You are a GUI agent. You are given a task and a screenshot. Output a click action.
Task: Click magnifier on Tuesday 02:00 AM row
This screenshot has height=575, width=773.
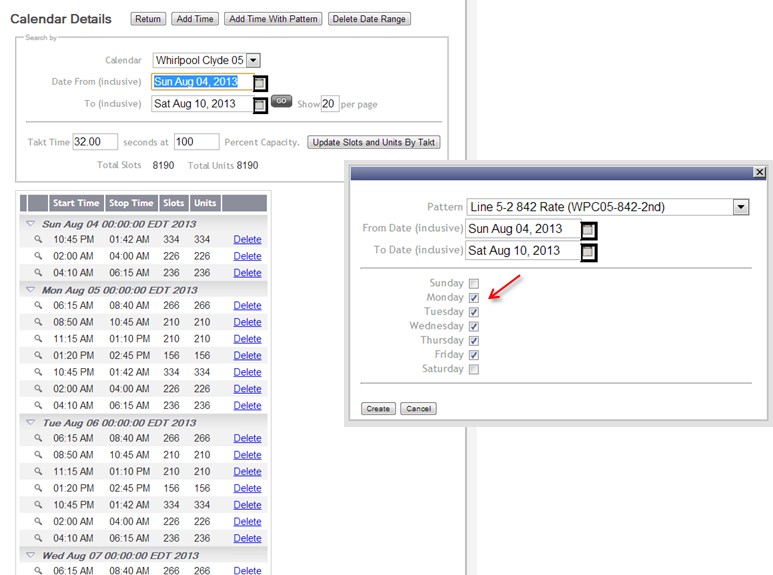(38, 521)
